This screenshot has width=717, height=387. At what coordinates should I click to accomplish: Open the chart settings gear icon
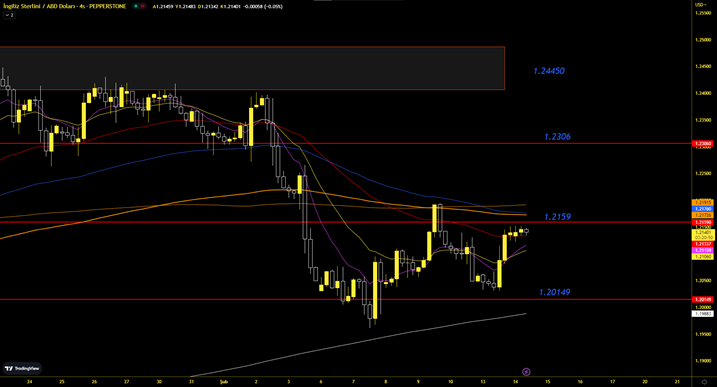[704, 382]
